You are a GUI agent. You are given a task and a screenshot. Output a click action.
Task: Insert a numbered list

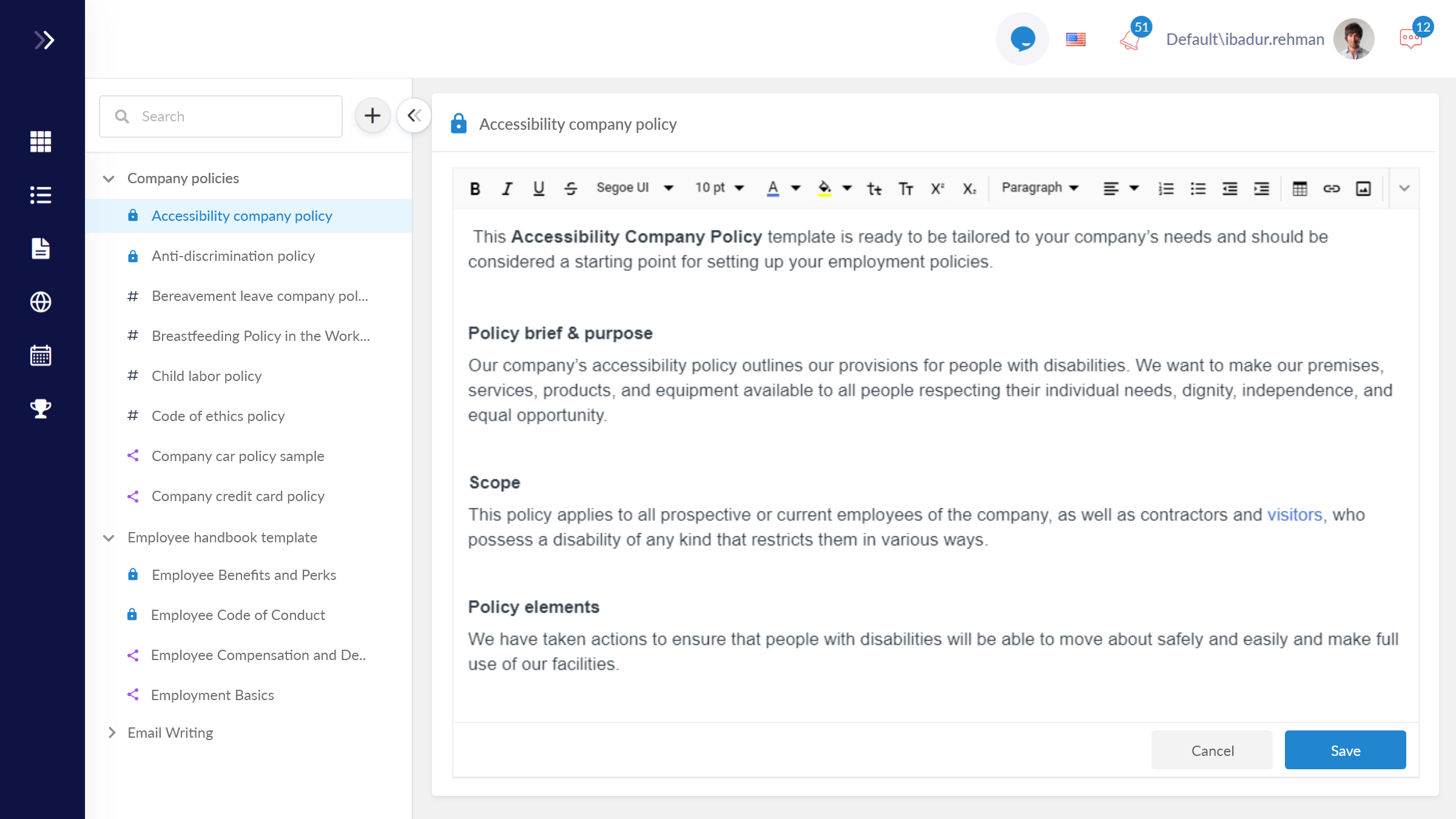tap(1166, 189)
